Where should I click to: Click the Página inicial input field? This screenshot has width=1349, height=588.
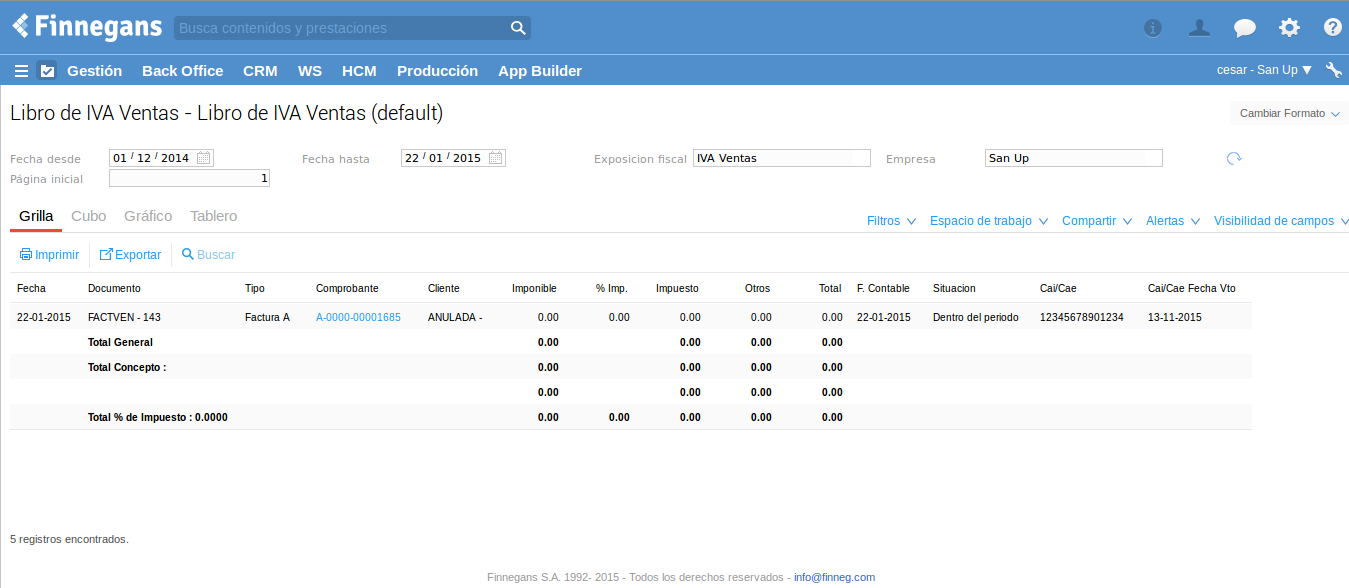189,179
